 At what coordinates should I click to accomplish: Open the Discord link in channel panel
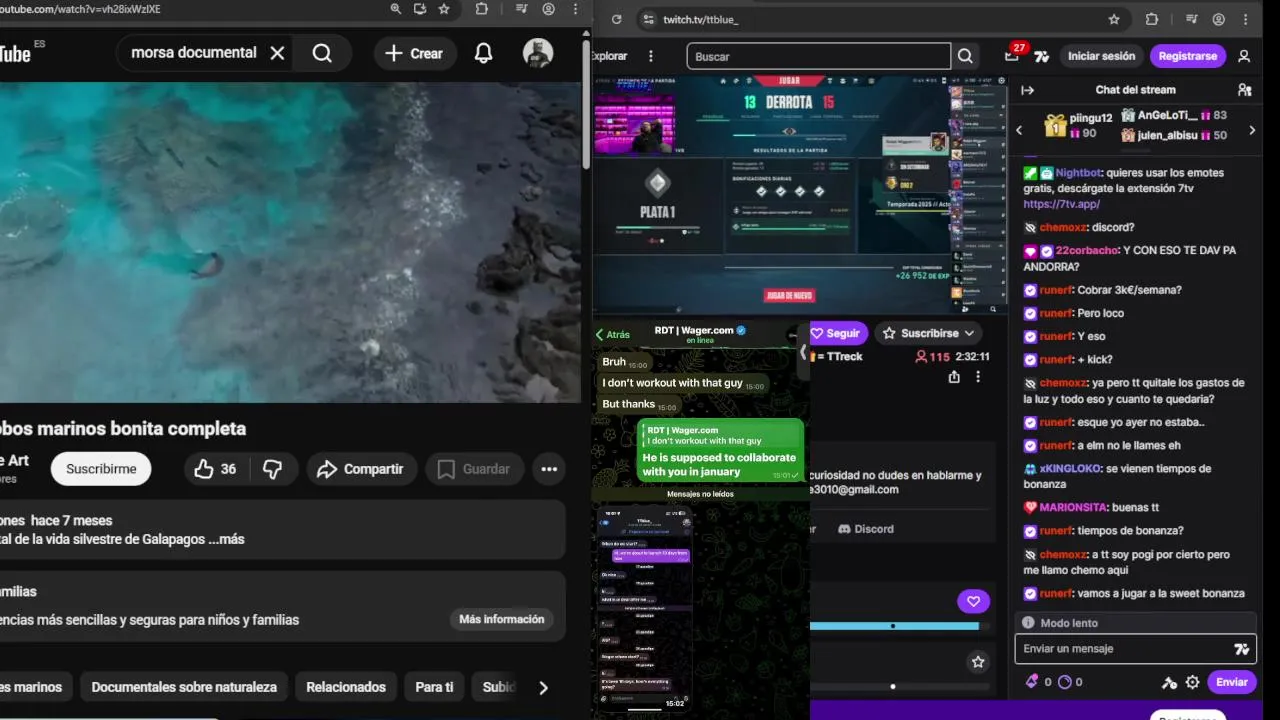[866, 529]
